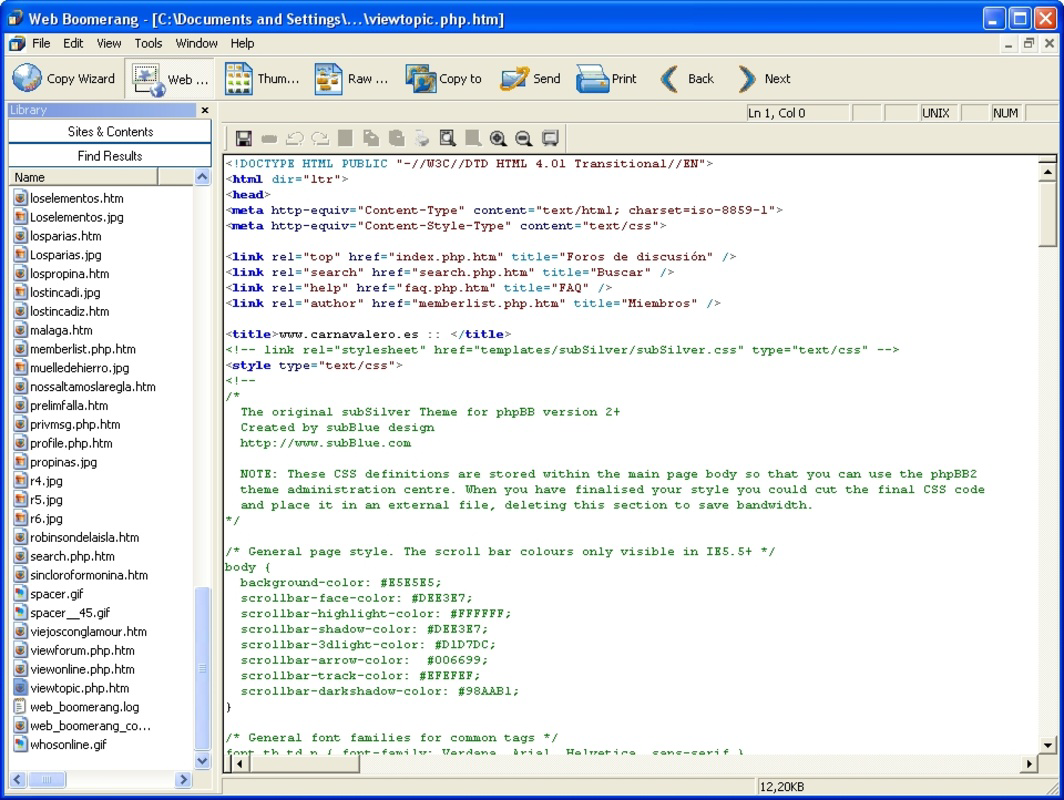
Task: Click the Find magnifier icon
Action: tap(447, 138)
